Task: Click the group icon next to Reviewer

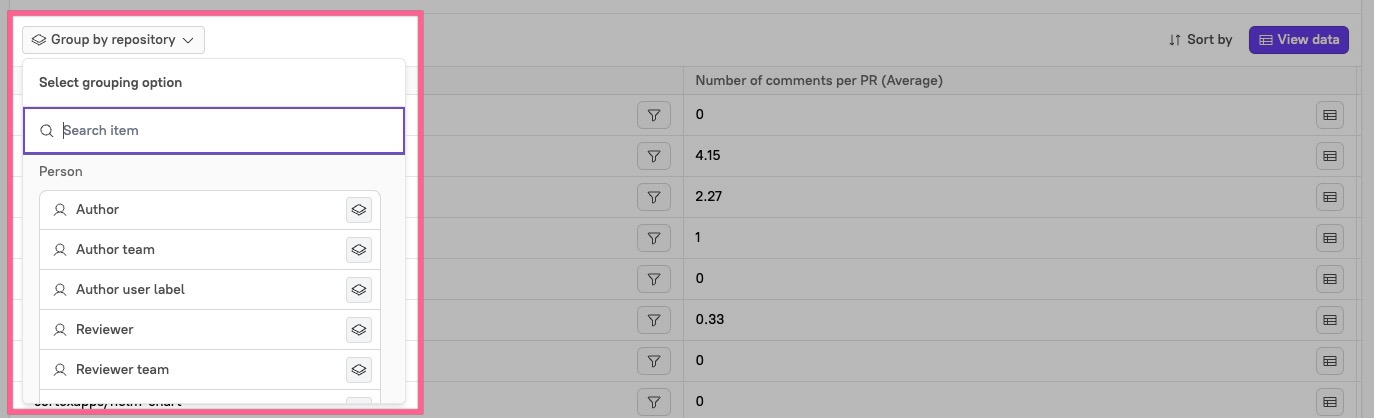Action: (358, 330)
